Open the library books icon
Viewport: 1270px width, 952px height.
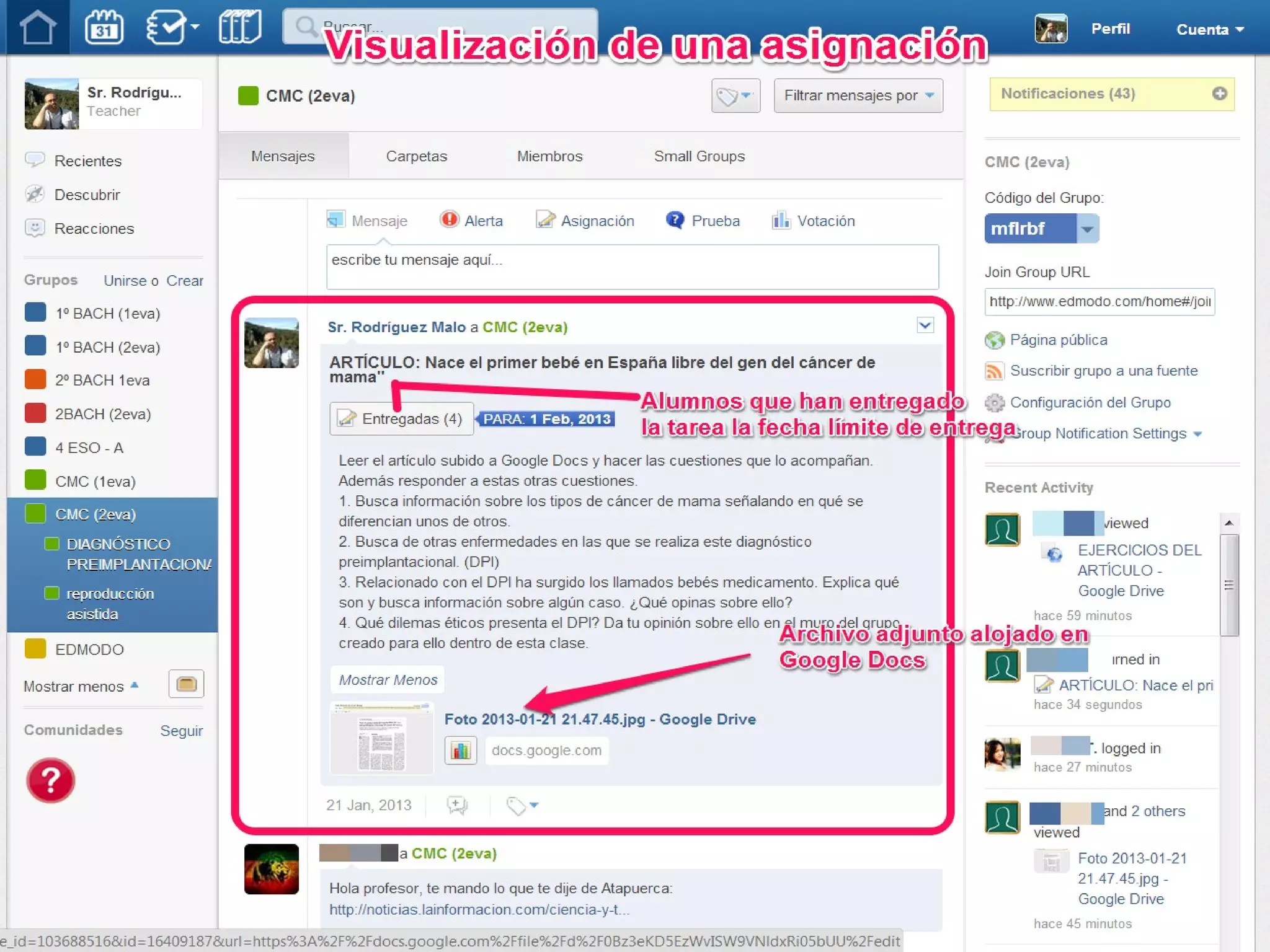click(240, 28)
